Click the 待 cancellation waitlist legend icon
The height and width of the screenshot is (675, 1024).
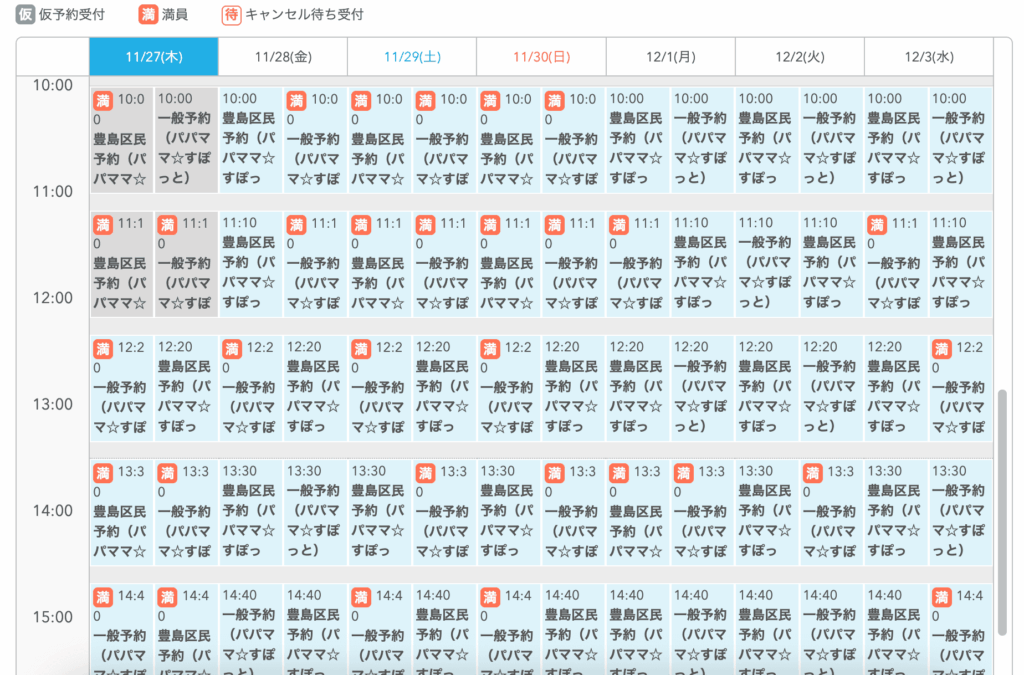click(231, 15)
